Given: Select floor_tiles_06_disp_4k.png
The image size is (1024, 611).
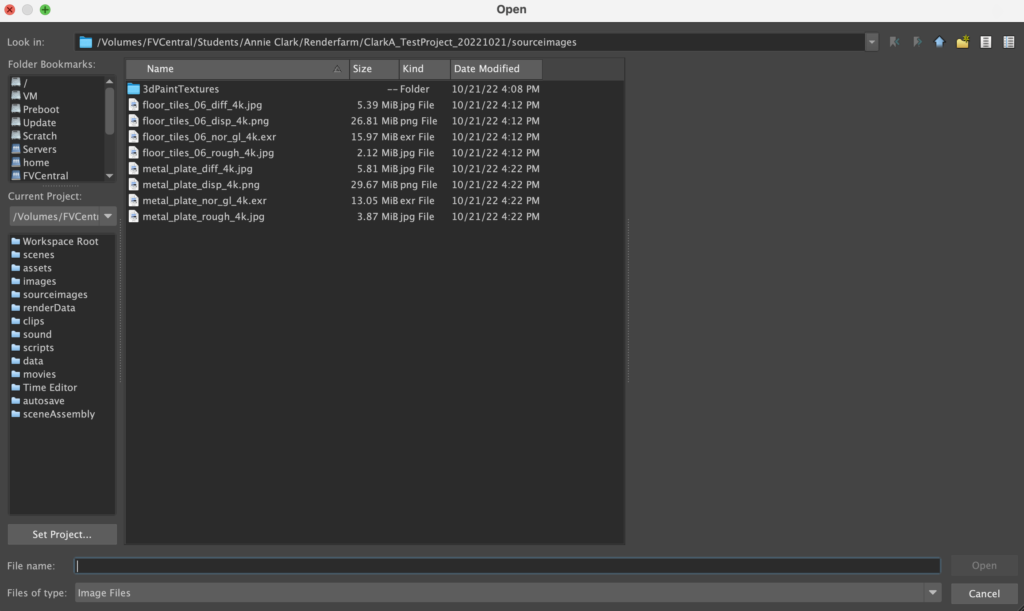Looking at the screenshot, I should coord(334,121).
